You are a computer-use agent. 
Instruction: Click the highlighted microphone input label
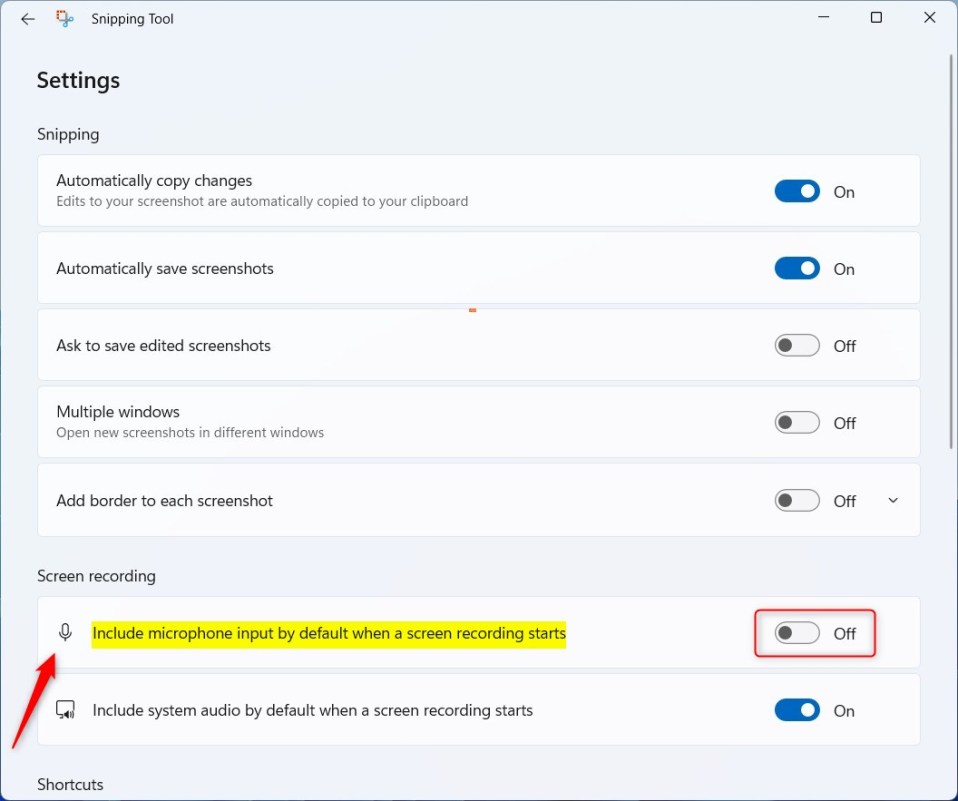[x=329, y=633]
